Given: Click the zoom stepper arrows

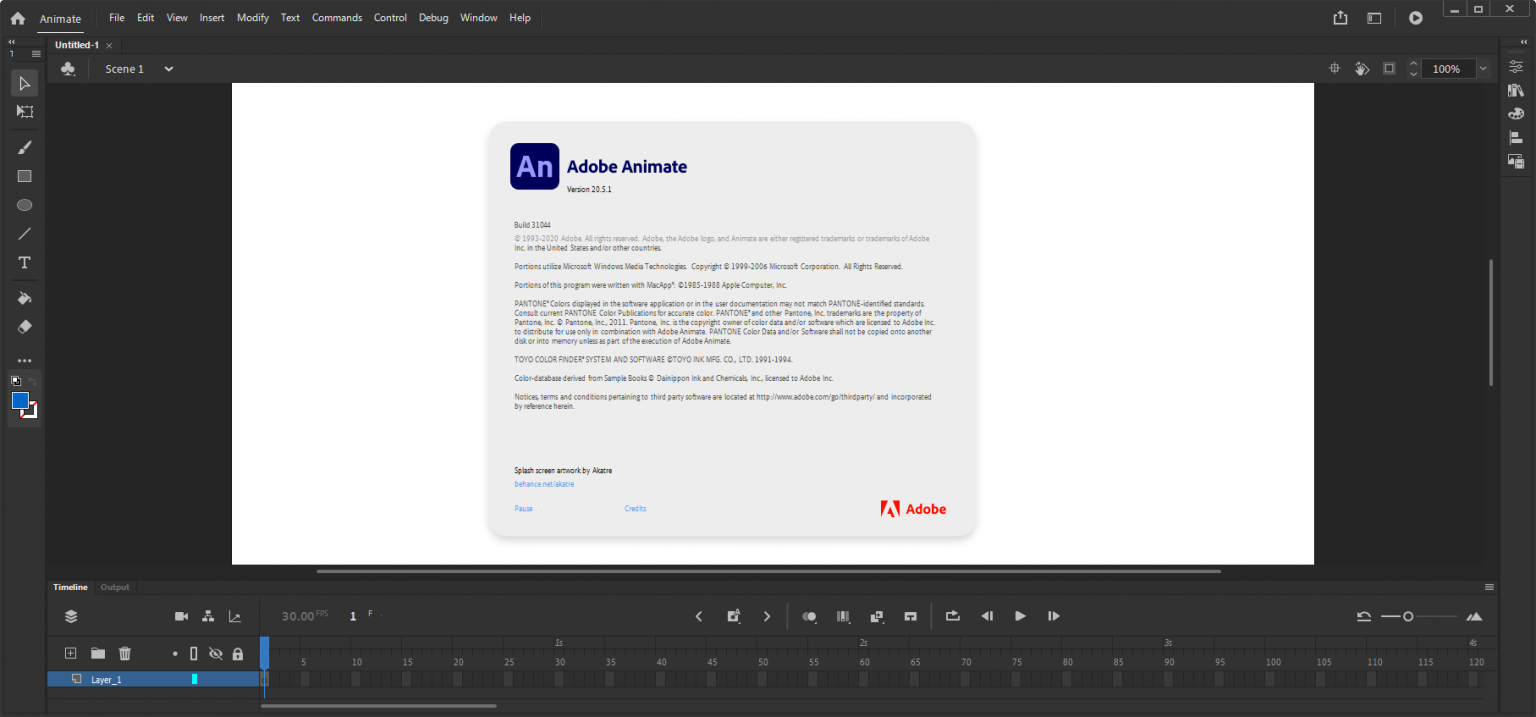Looking at the screenshot, I should (1413, 69).
